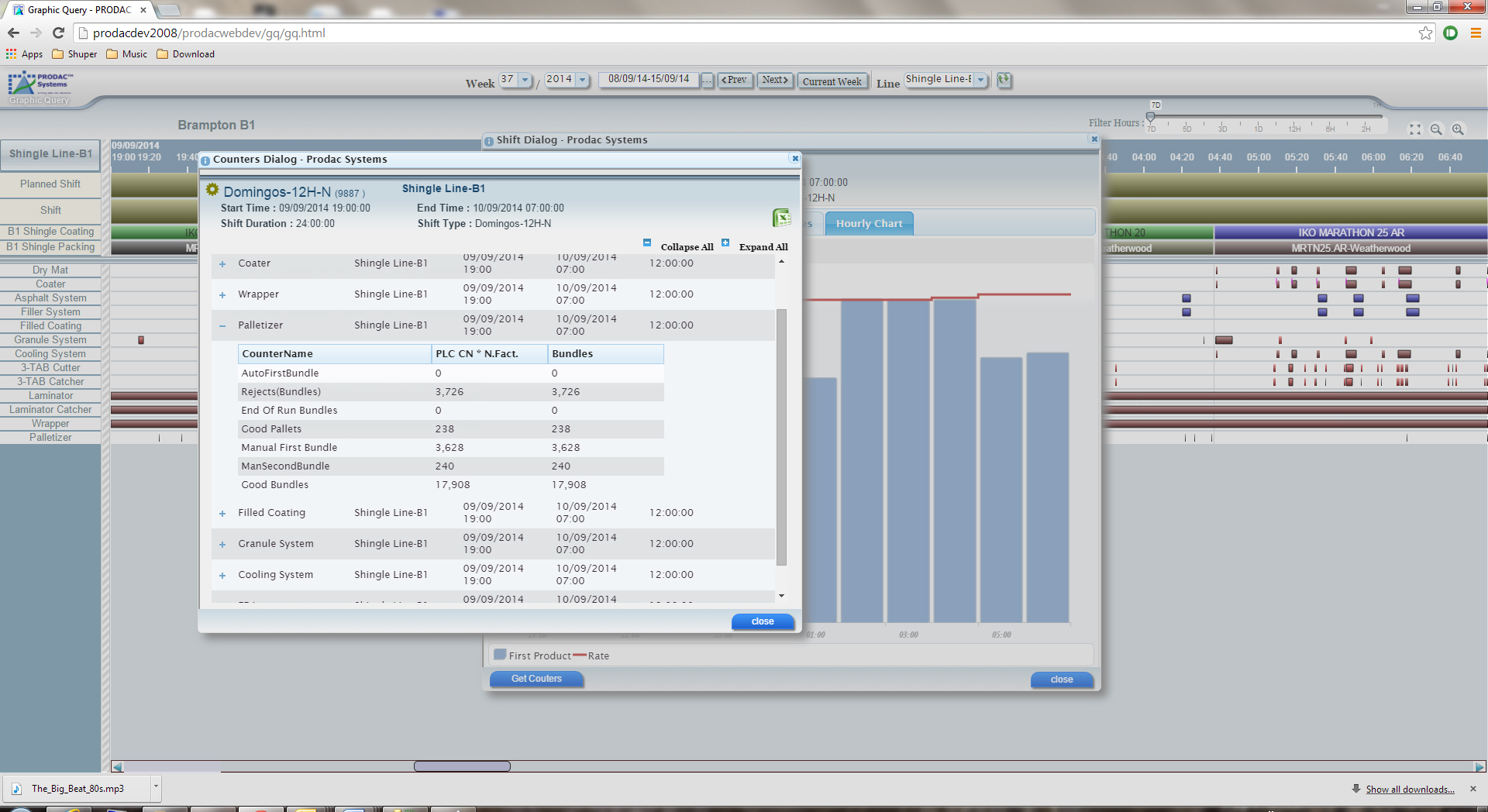Select Shingle Line-B1 in left panel
Viewport: 1488px width, 812px height.
pos(50,154)
